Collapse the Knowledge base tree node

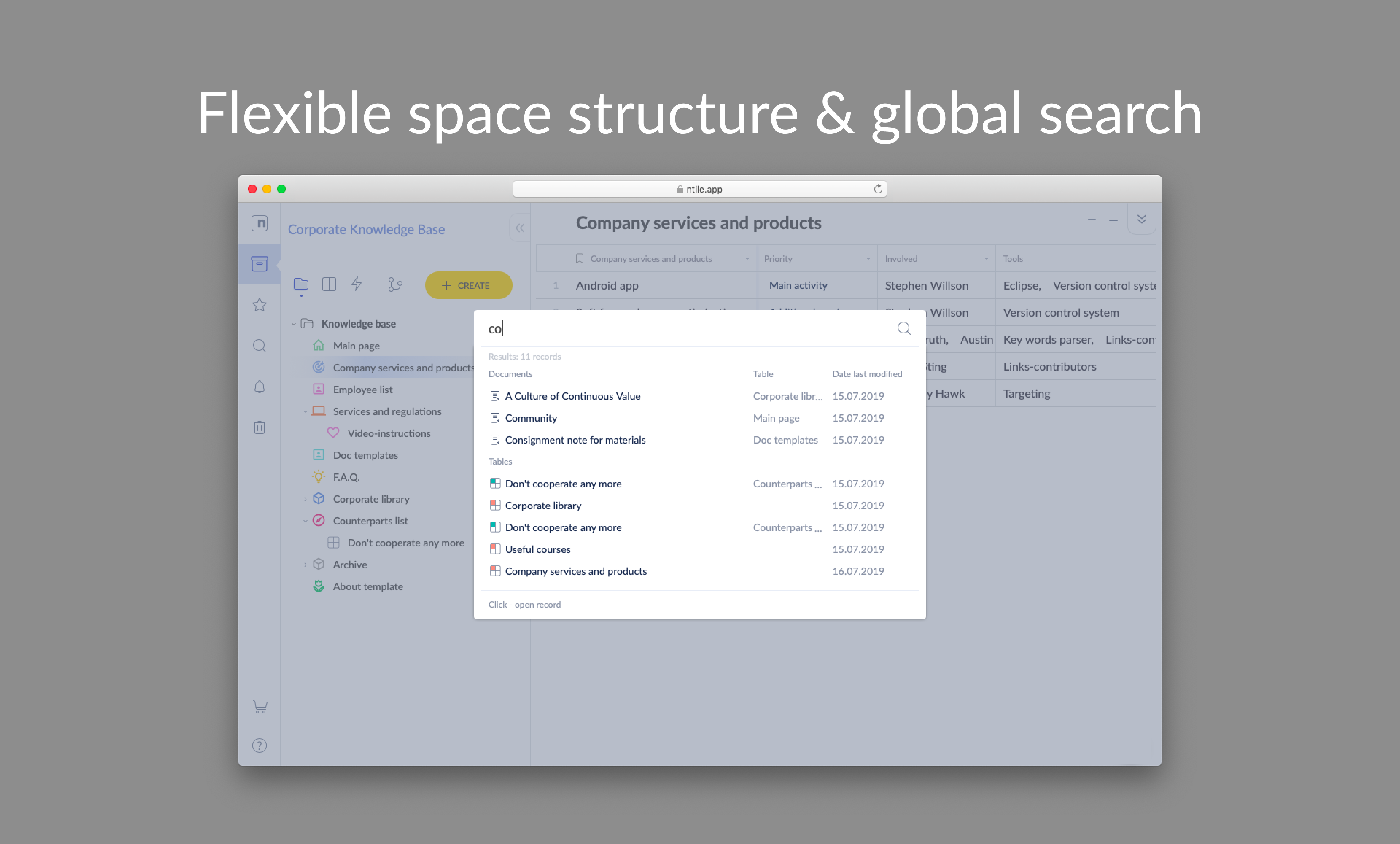(293, 324)
